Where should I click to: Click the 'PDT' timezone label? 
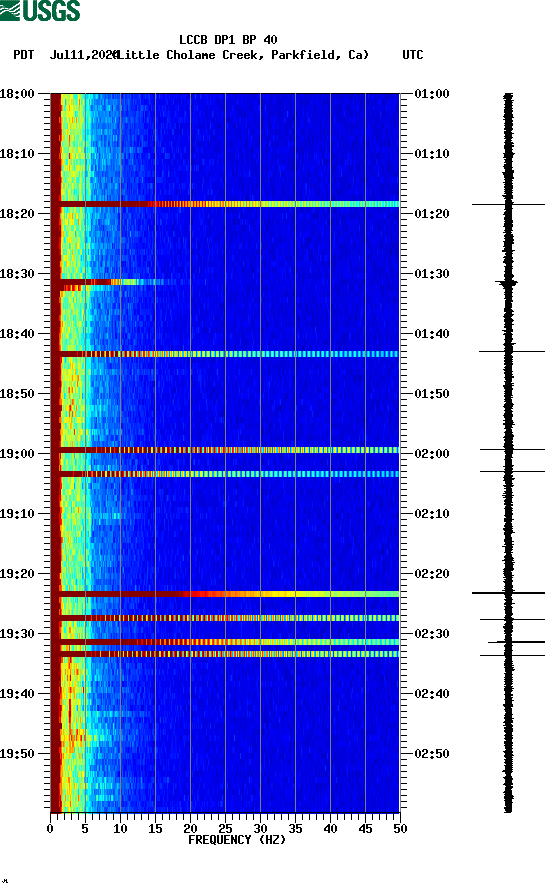click(x=24, y=55)
